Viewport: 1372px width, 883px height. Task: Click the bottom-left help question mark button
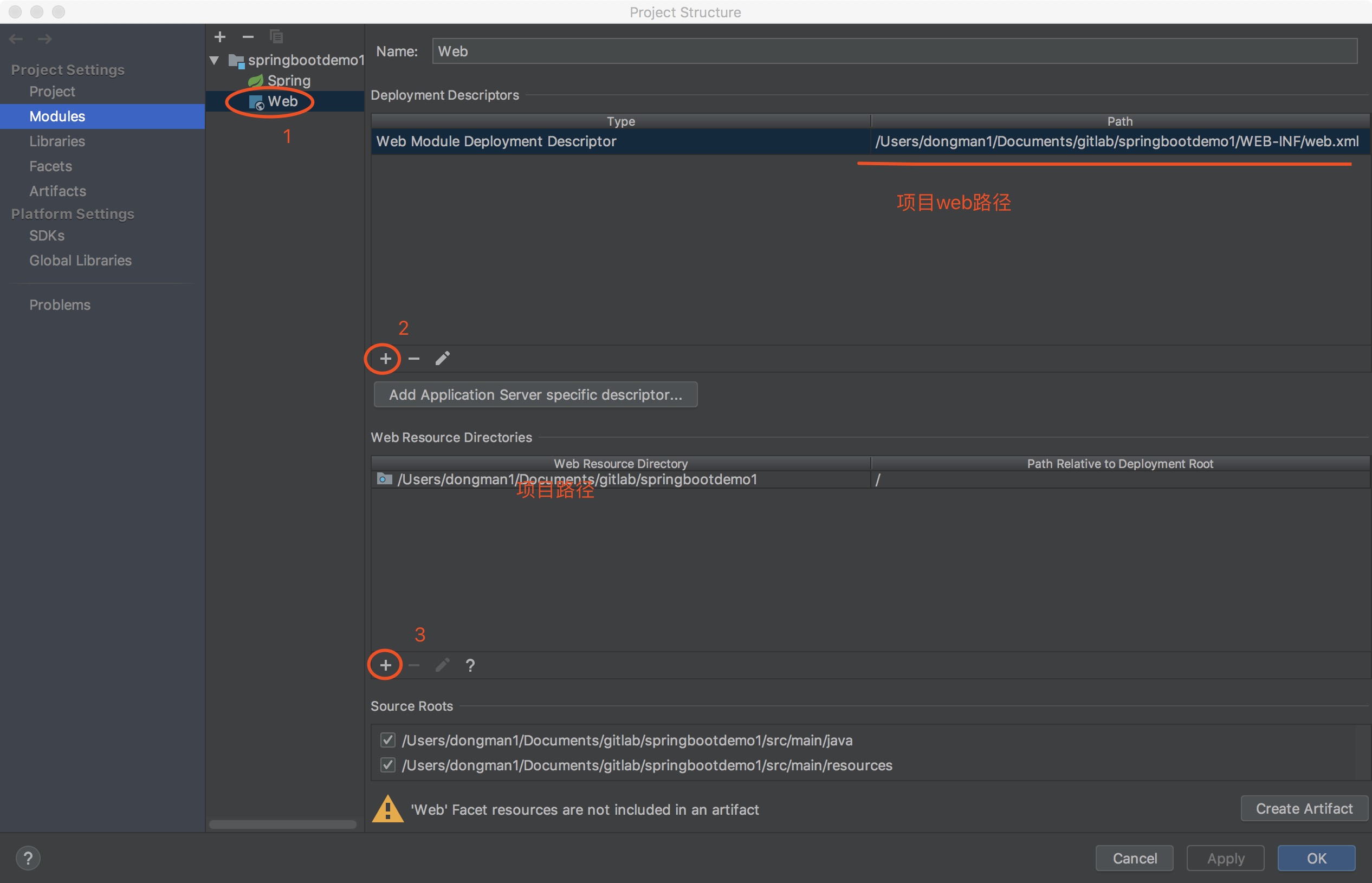tap(28, 858)
